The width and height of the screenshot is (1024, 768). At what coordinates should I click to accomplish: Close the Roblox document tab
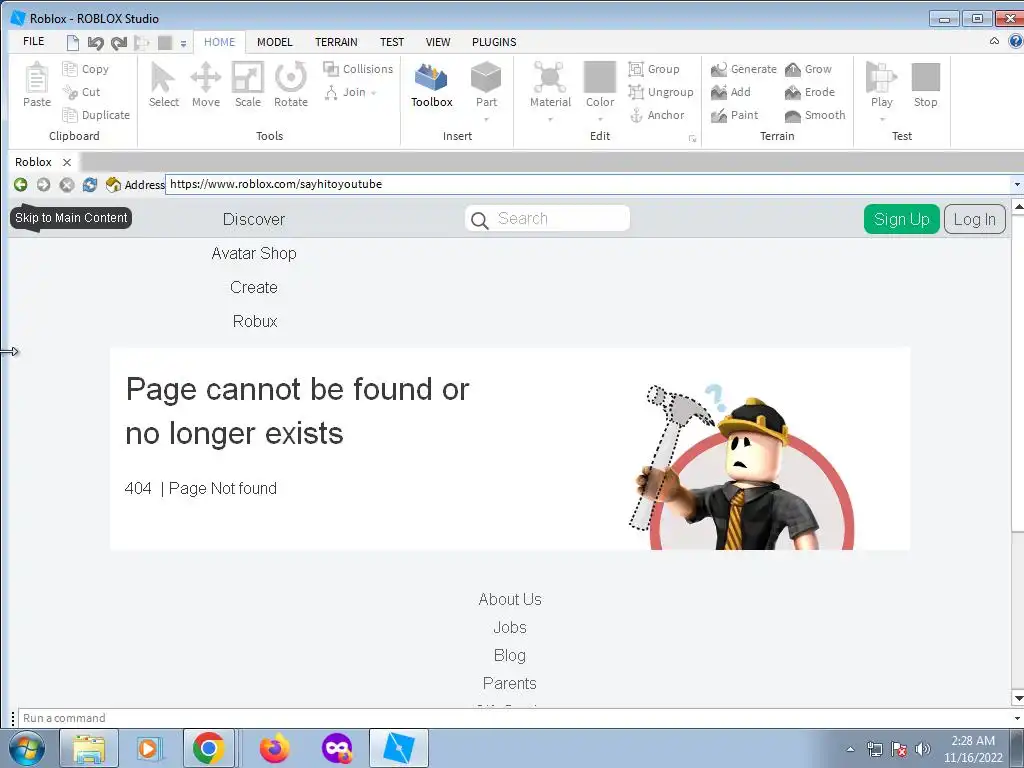[x=67, y=162]
